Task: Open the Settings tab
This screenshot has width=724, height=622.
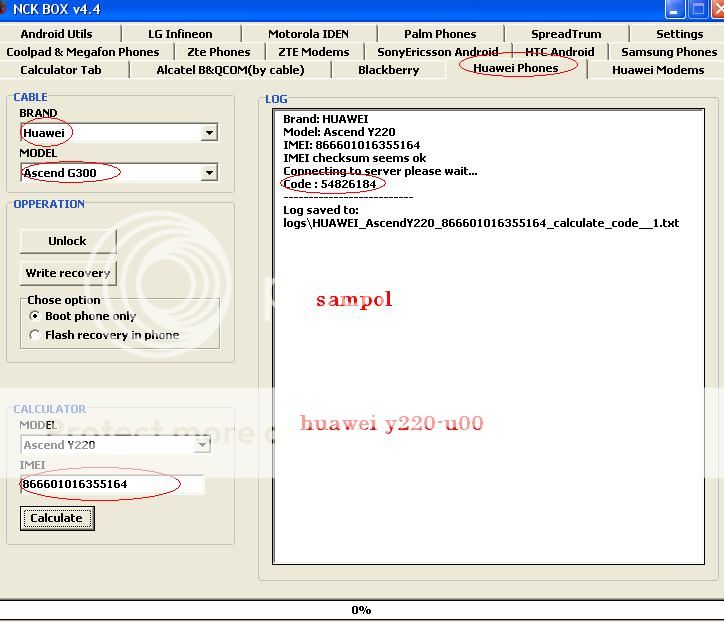Action: 679,33
